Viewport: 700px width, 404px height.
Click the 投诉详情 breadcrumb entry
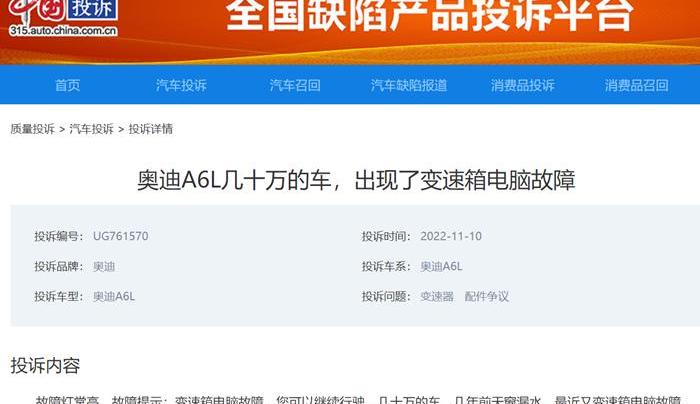click(x=151, y=129)
